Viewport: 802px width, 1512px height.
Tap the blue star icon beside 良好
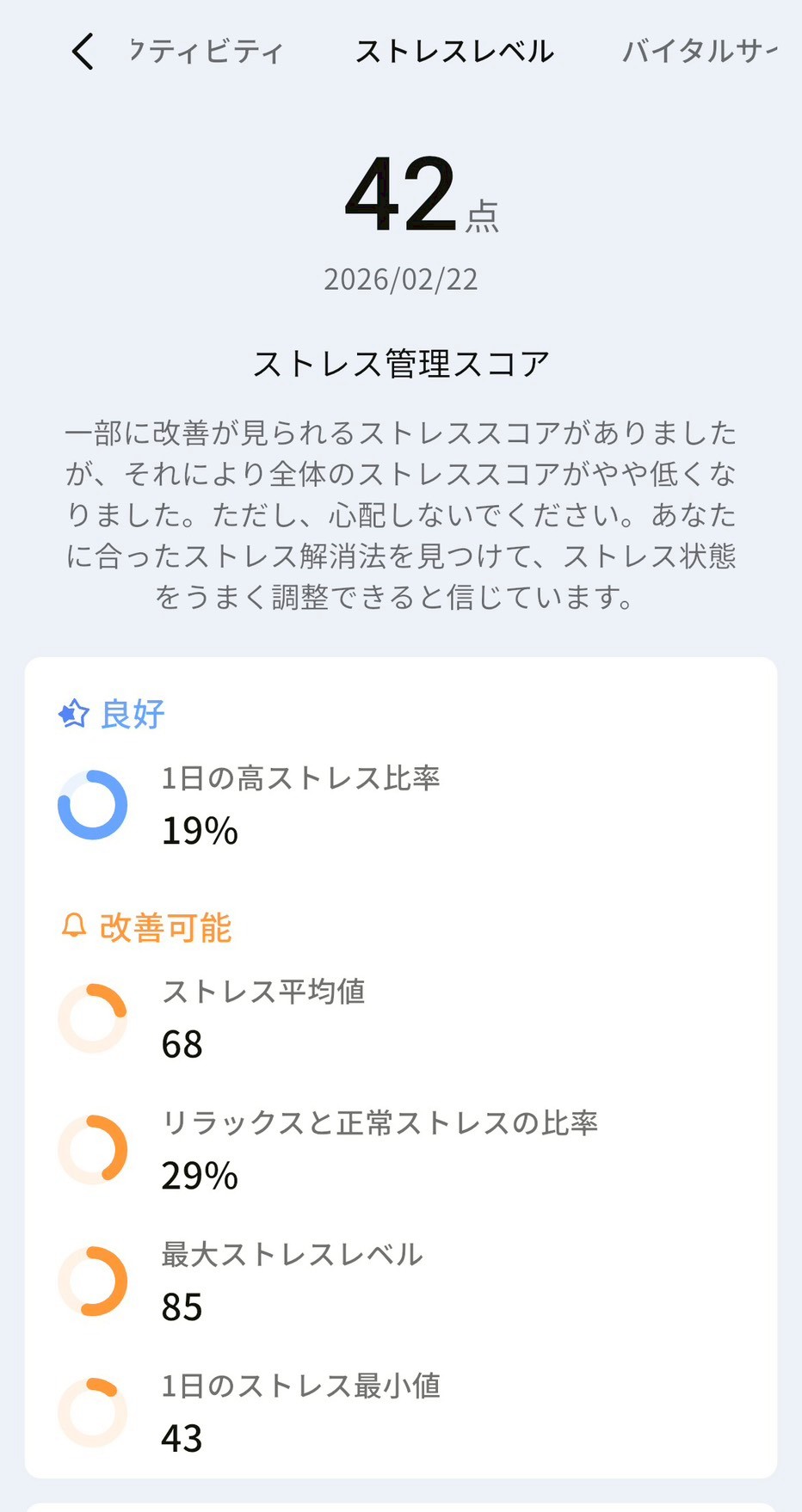73,714
